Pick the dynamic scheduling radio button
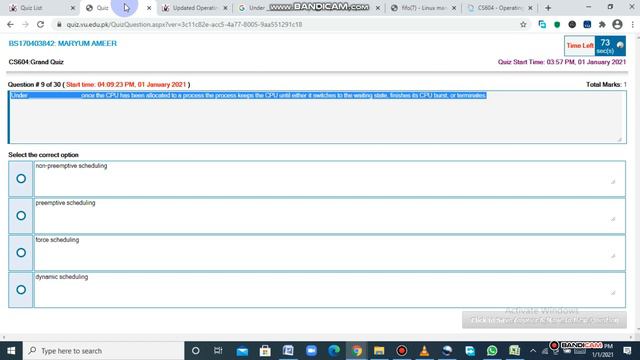 pos(21,290)
